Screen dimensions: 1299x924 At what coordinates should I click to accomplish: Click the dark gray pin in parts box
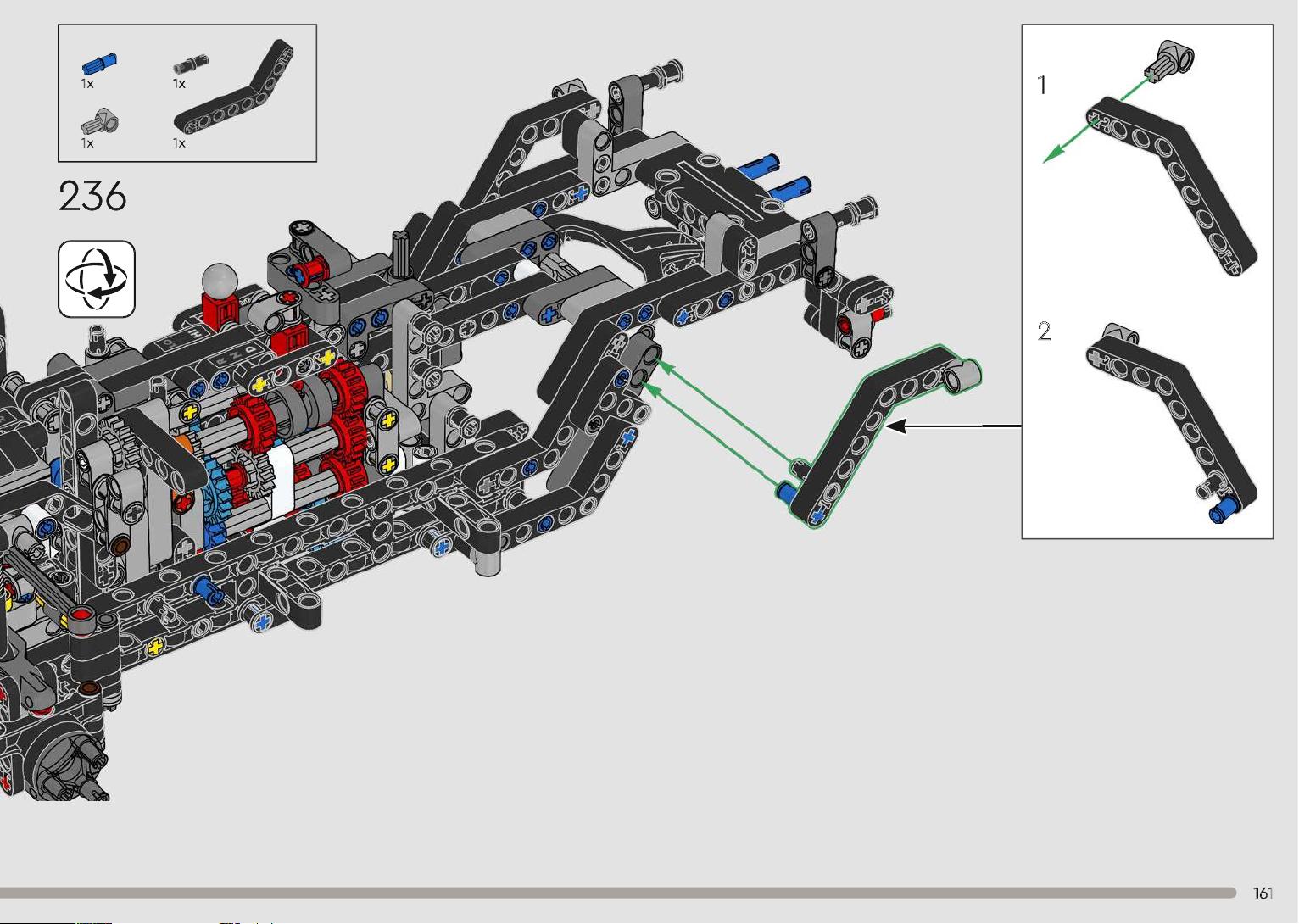tap(191, 64)
